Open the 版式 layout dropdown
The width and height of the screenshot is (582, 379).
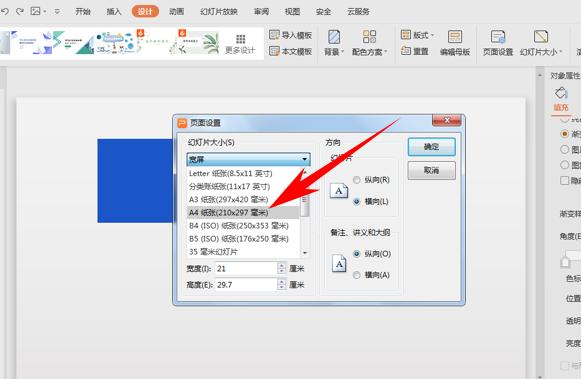[418, 35]
